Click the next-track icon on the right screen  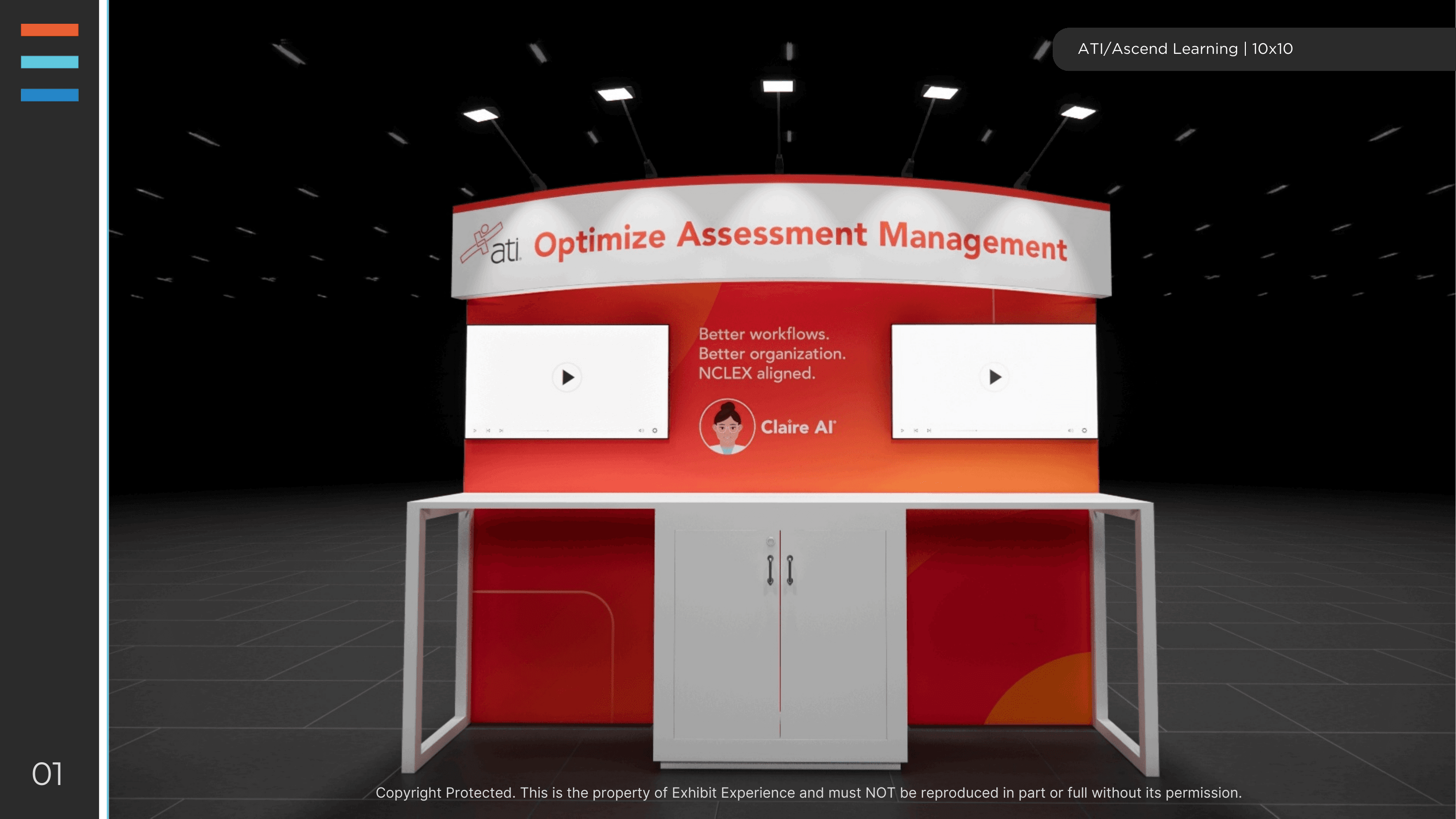coord(929,431)
